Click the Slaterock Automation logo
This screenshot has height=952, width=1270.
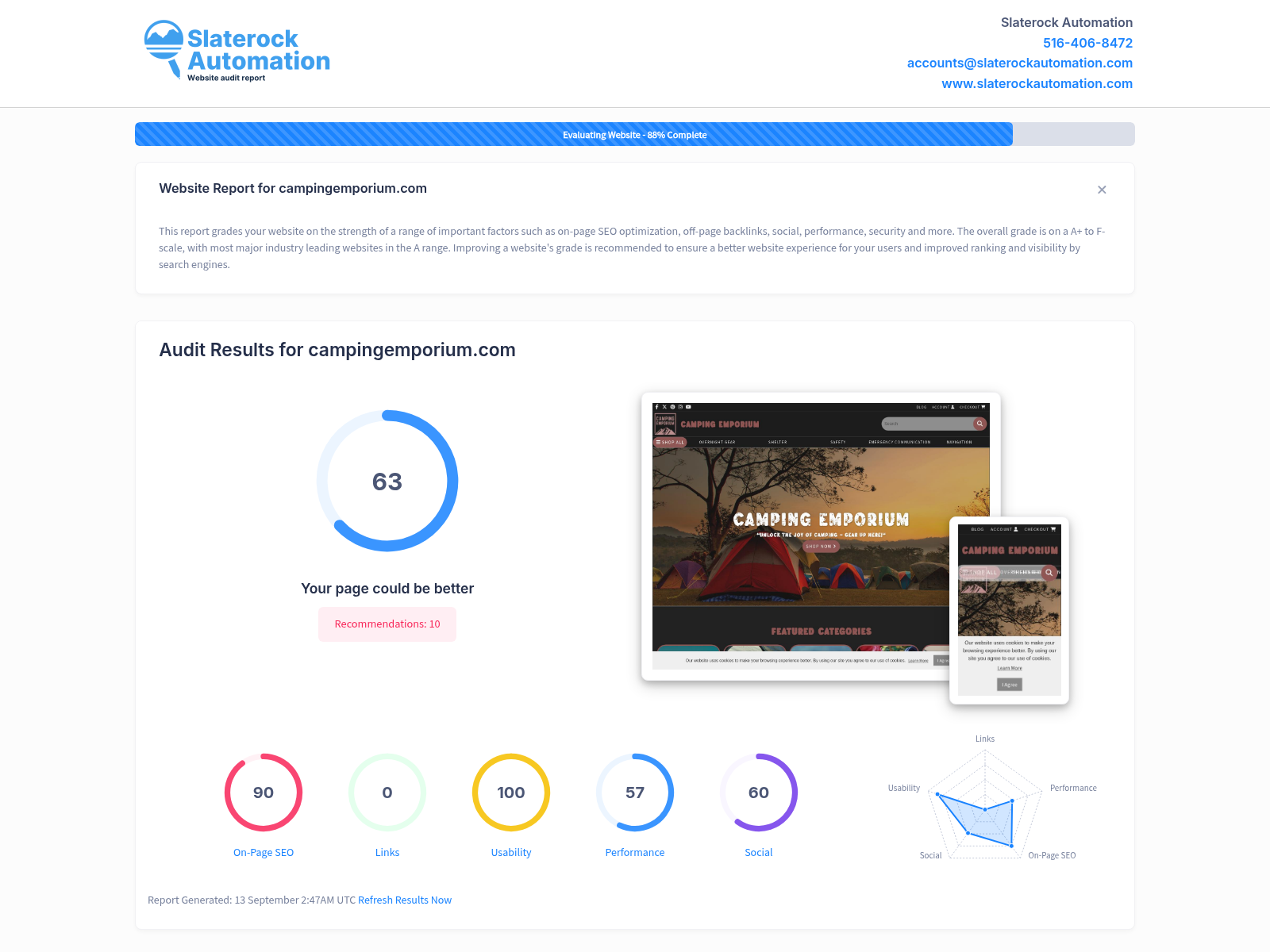pos(237,51)
